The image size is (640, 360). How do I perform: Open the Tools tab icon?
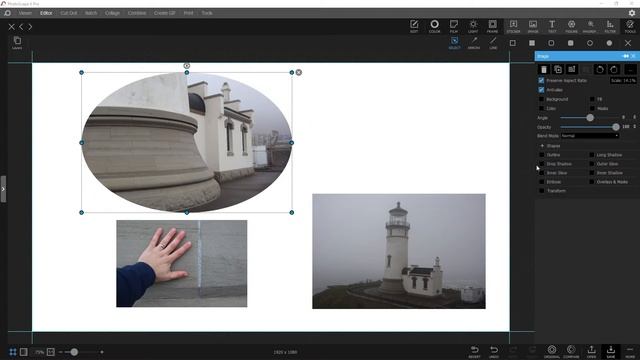[x=630, y=26]
